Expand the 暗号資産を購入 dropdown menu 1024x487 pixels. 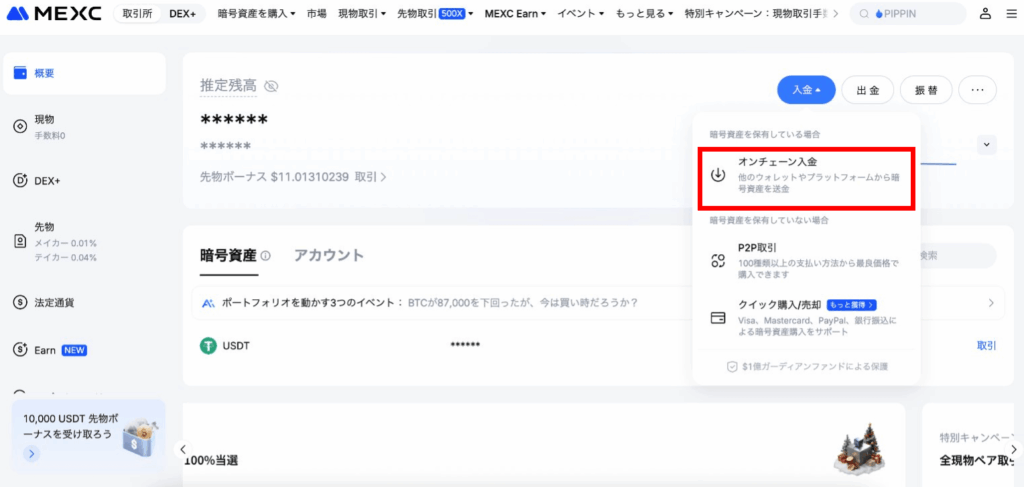coord(257,14)
